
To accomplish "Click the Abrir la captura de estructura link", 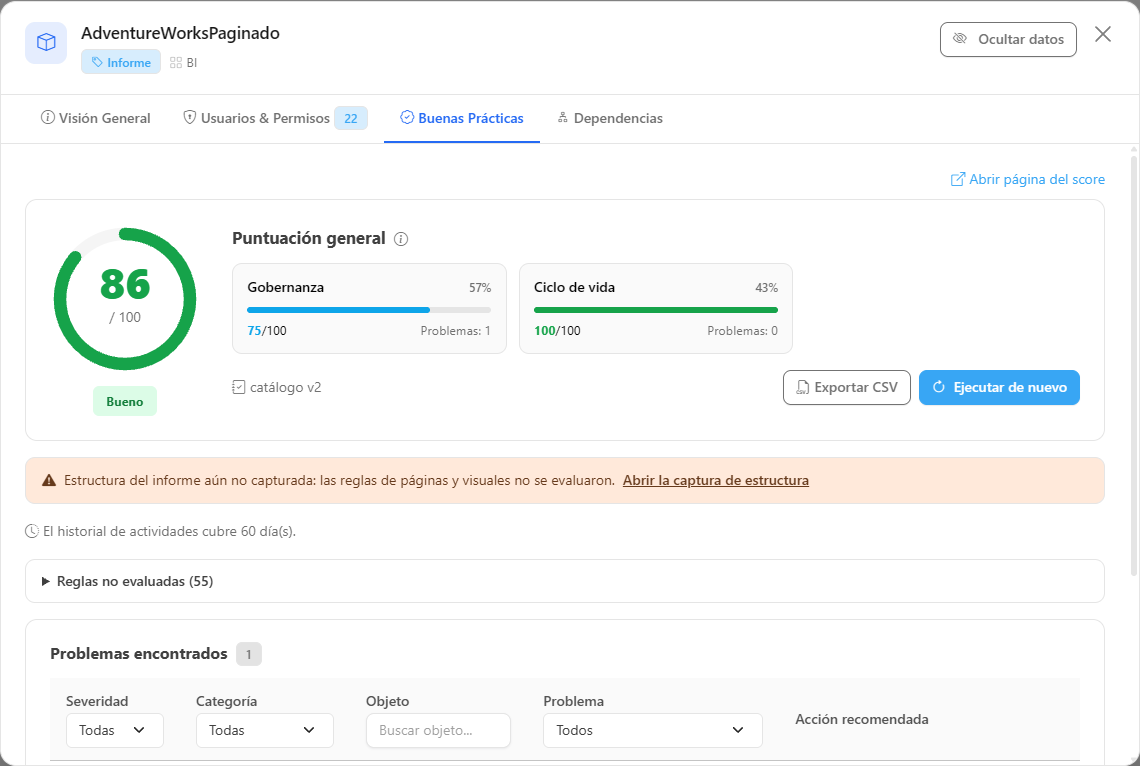I will coord(715,480).
